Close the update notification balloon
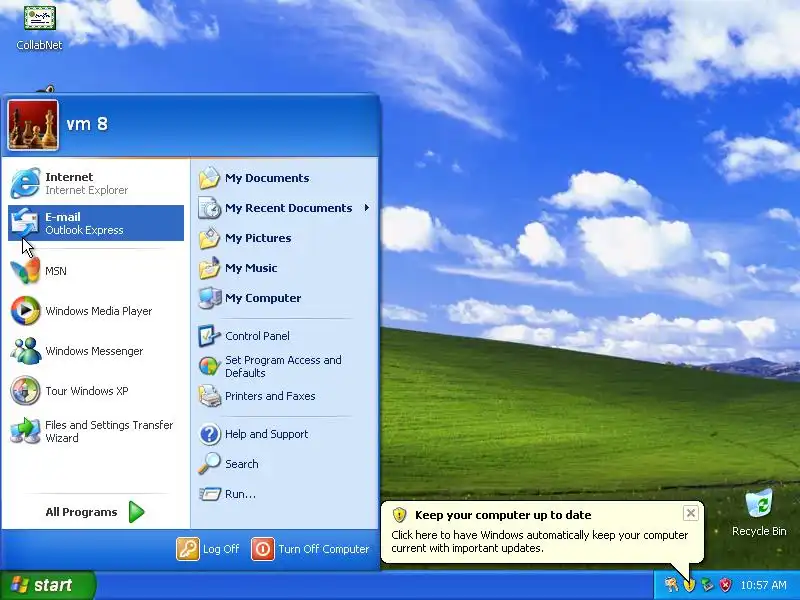The image size is (800, 600). [x=690, y=513]
